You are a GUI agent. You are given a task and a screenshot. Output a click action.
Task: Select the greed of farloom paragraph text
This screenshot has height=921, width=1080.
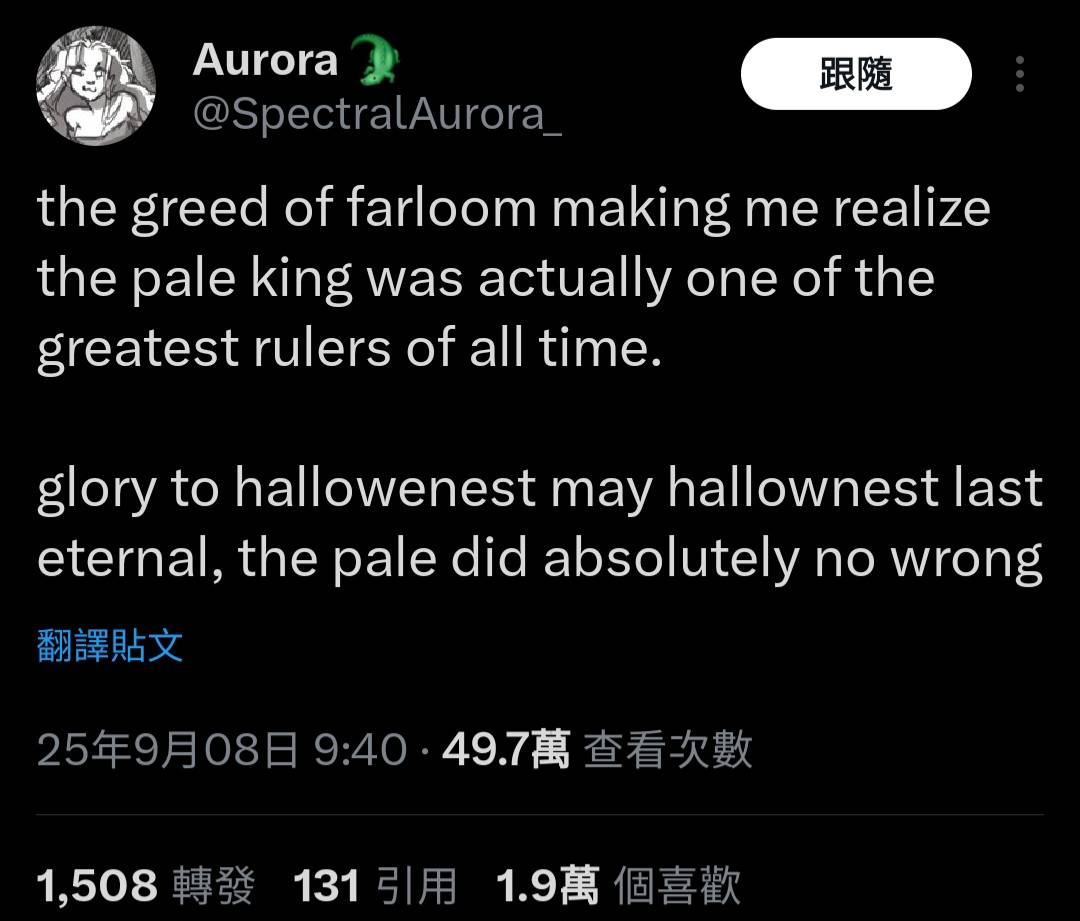(513, 278)
